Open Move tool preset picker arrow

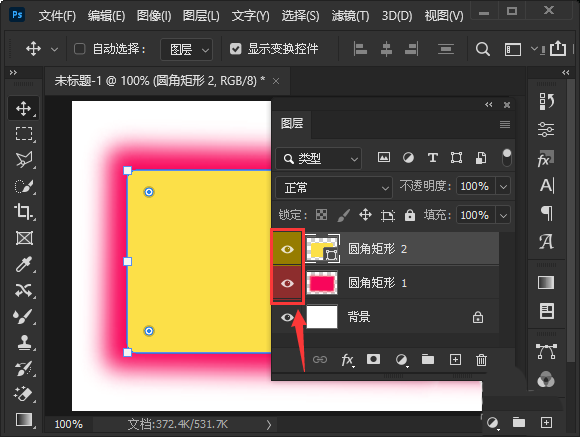tap(54, 49)
